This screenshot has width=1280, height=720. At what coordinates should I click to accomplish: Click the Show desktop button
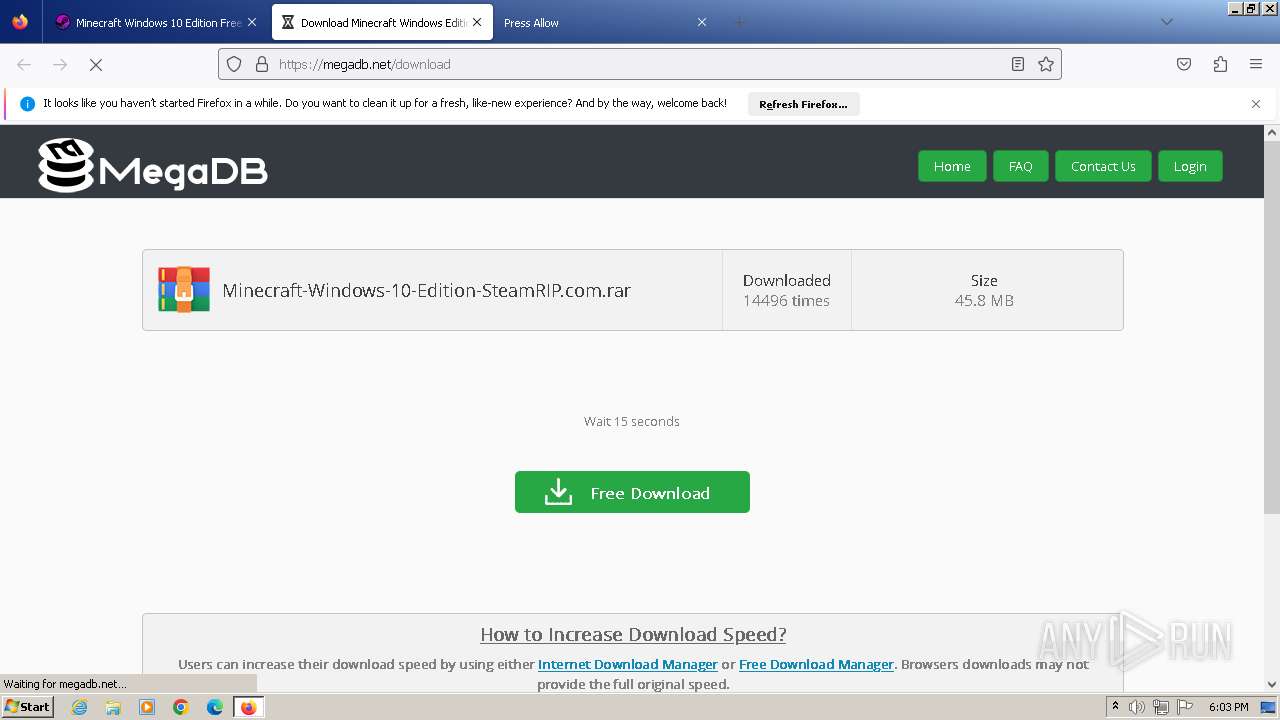click(1269, 707)
